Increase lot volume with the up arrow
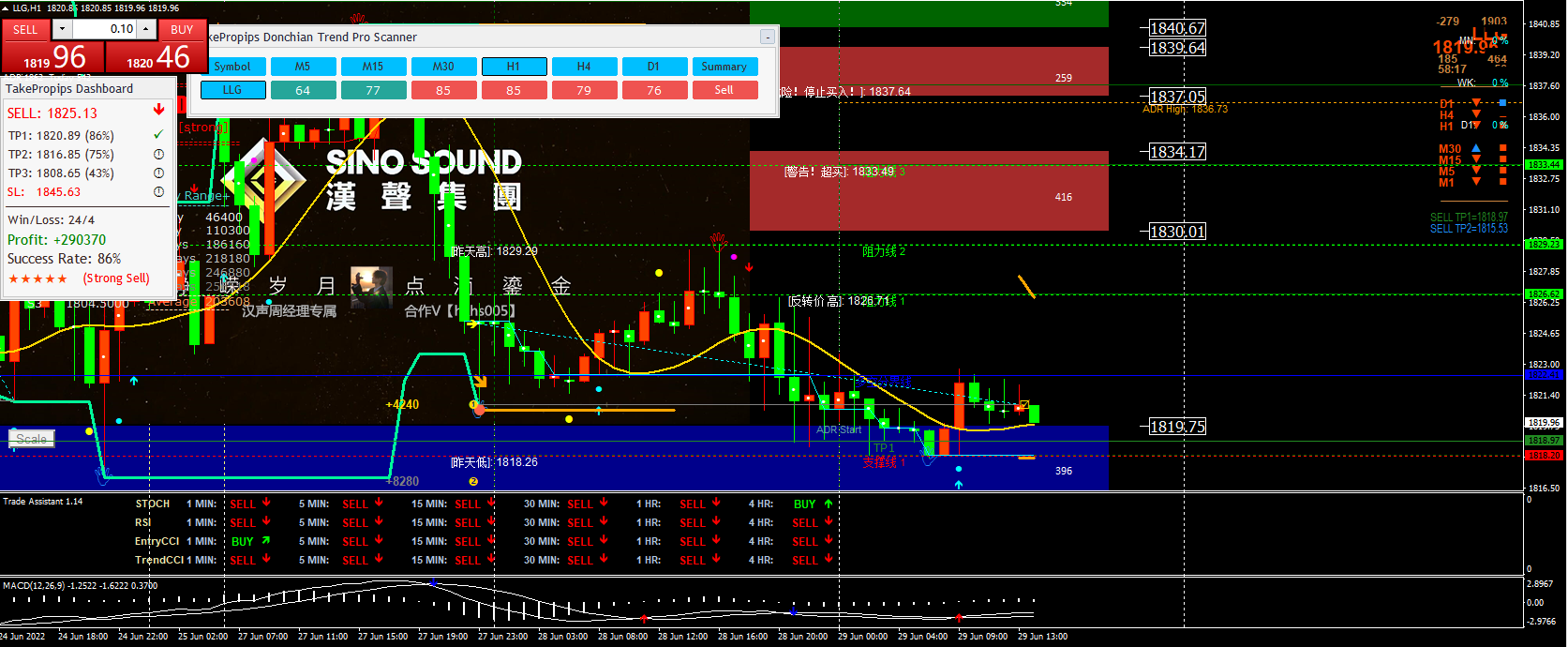The height and width of the screenshot is (647, 1568). coord(146,29)
